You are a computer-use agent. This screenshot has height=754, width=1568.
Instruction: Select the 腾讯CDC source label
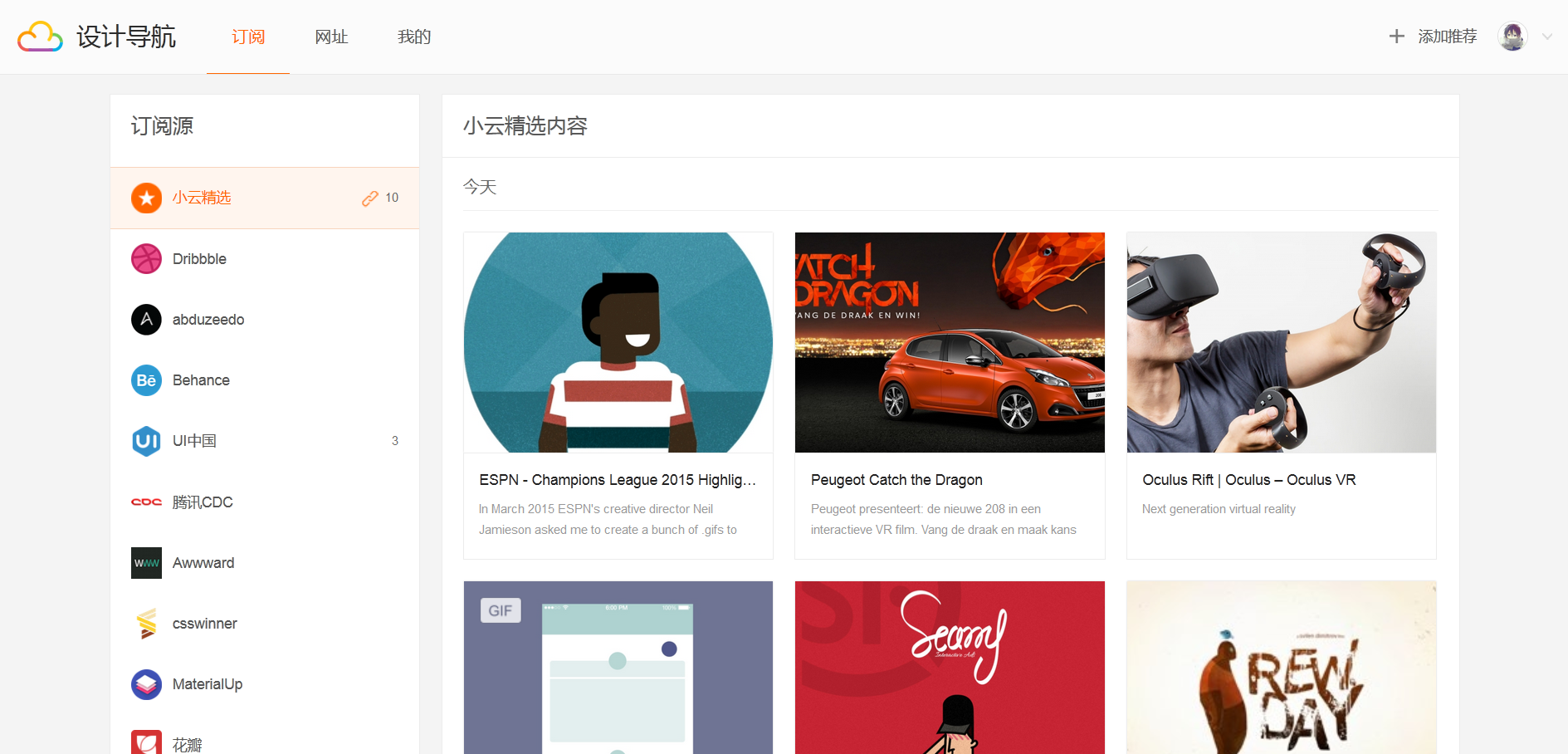(203, 502)
